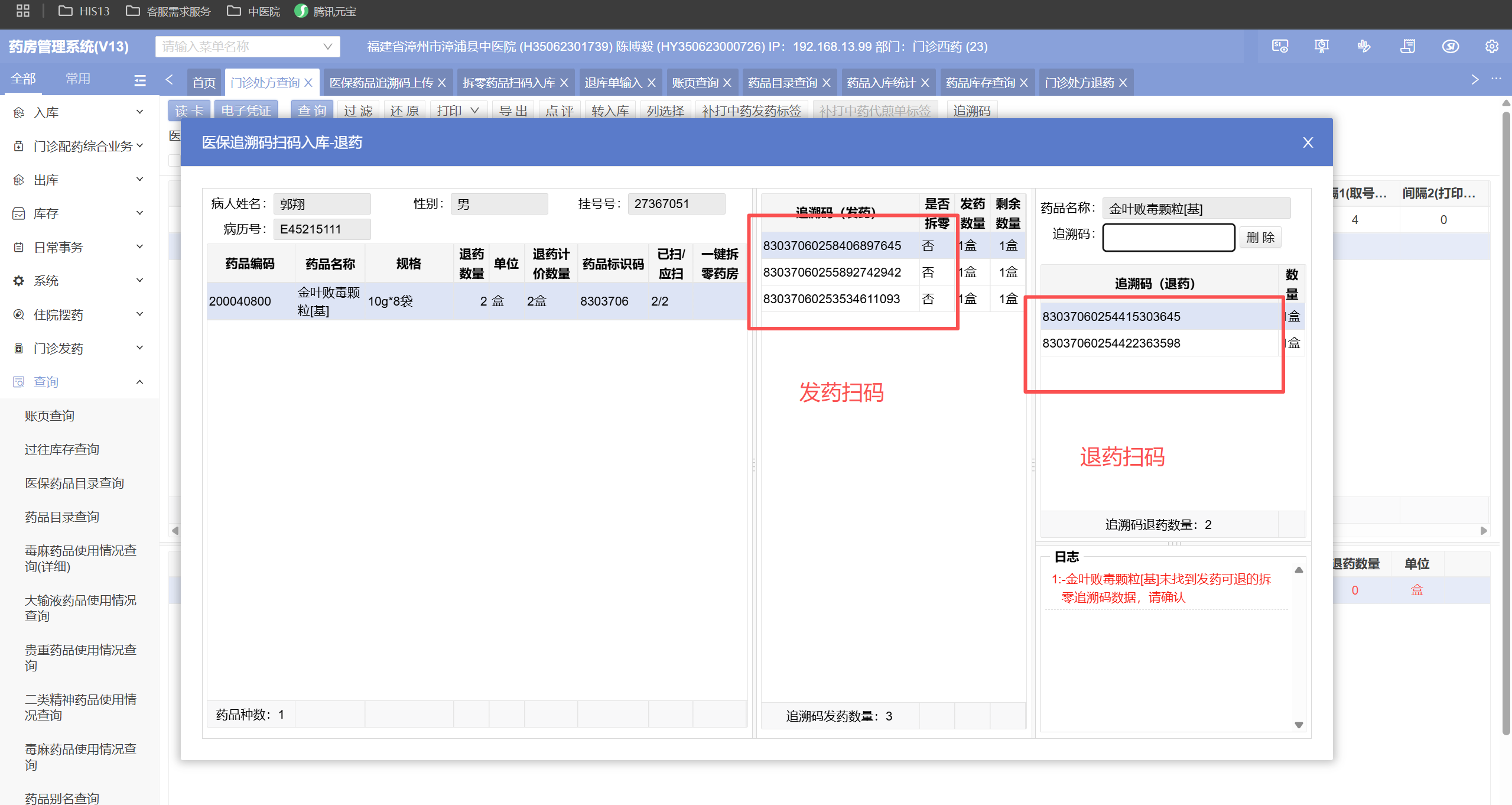Click the 入库 sidebar menu icon
The image size is (1512, 805).
(x=19, y=112)
